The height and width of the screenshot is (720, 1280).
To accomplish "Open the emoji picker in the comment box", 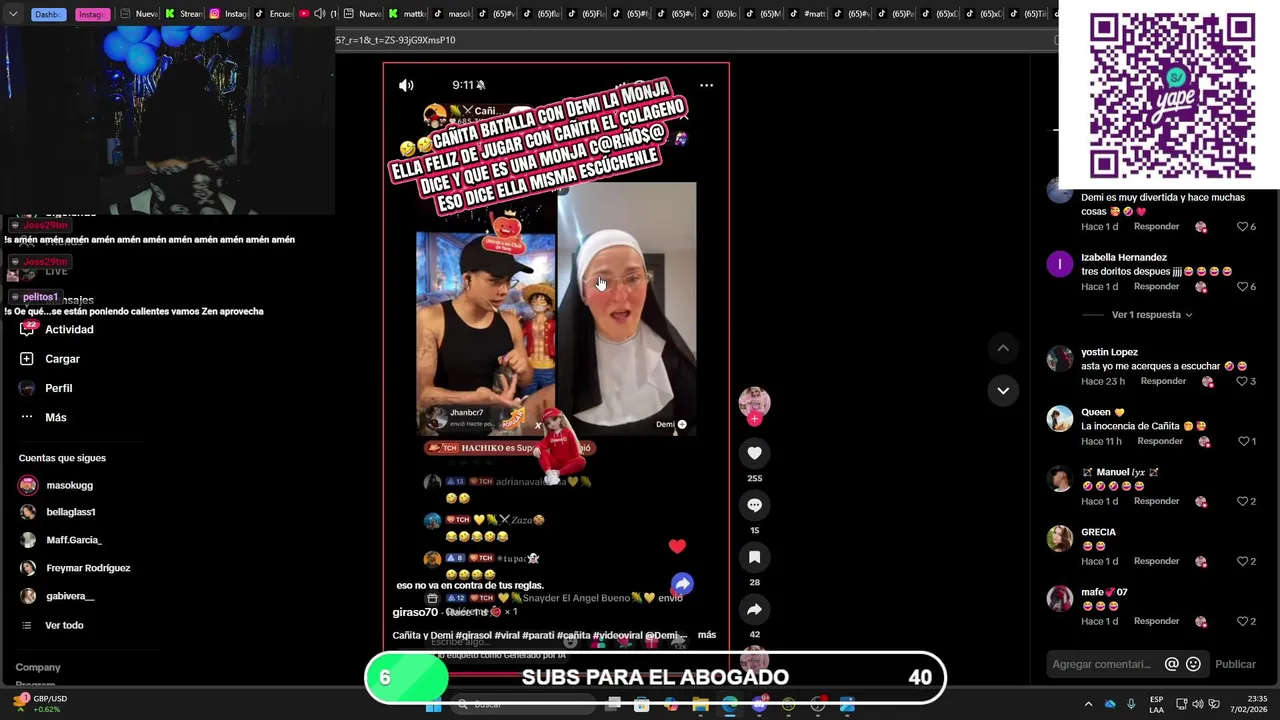I will click(1193, 664).
